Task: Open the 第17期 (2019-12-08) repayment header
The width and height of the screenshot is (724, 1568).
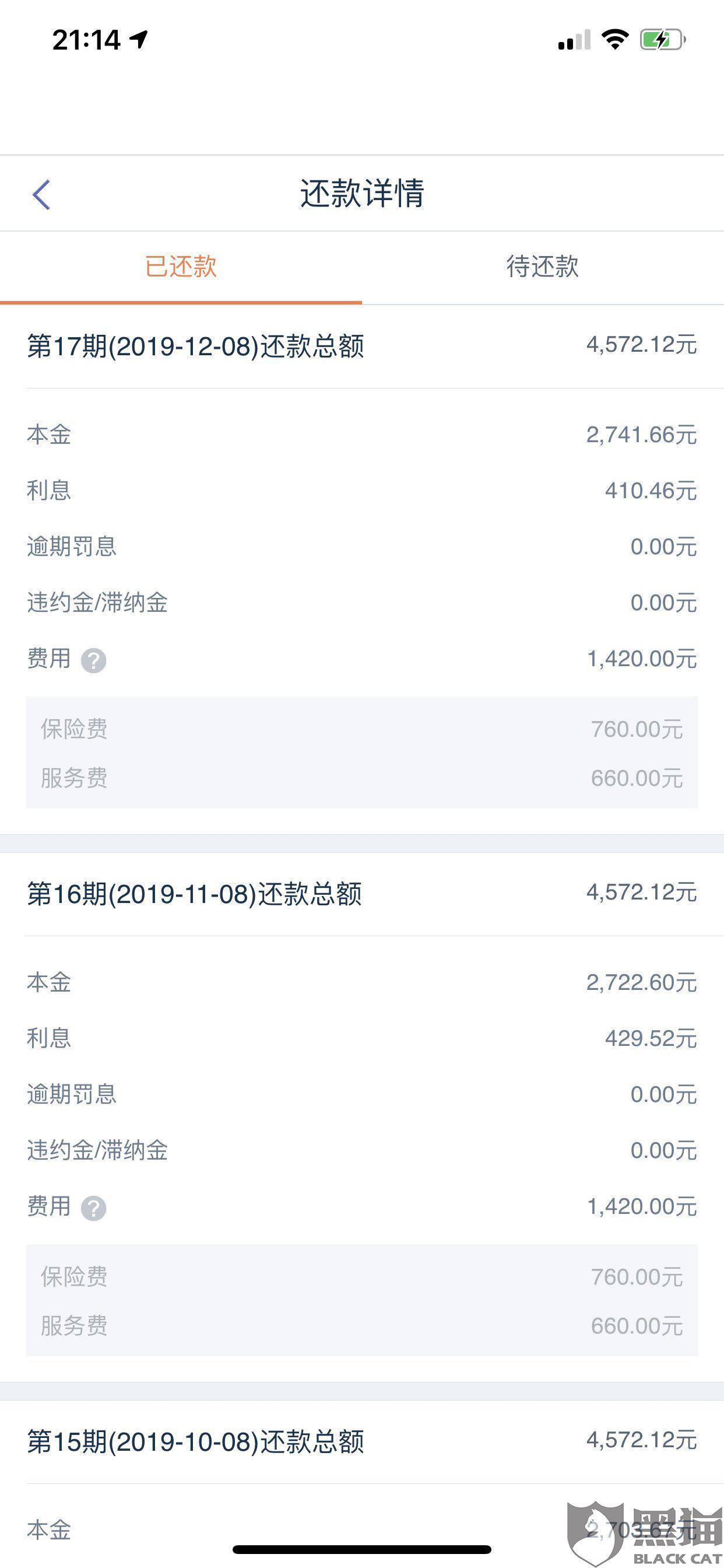Action: click(361, 346)
